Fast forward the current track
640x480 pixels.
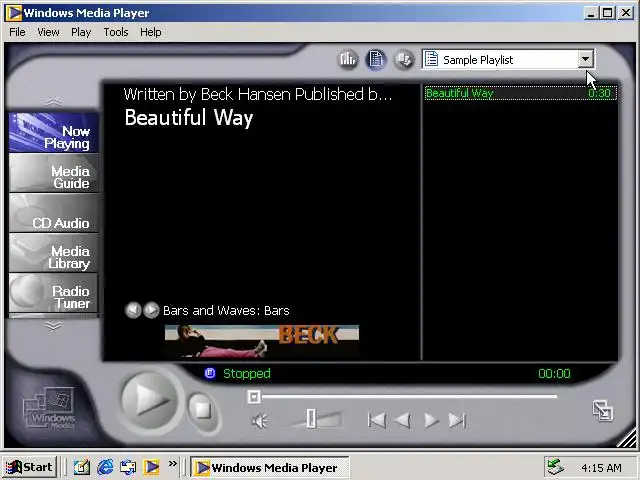tap(431, 420)
